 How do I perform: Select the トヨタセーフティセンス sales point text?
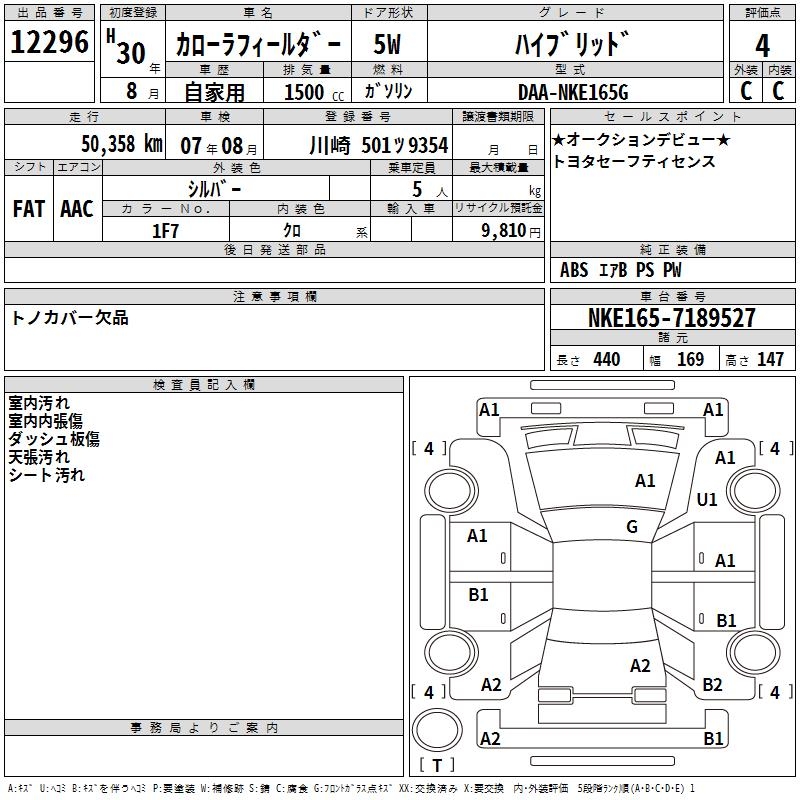[634, 161]
